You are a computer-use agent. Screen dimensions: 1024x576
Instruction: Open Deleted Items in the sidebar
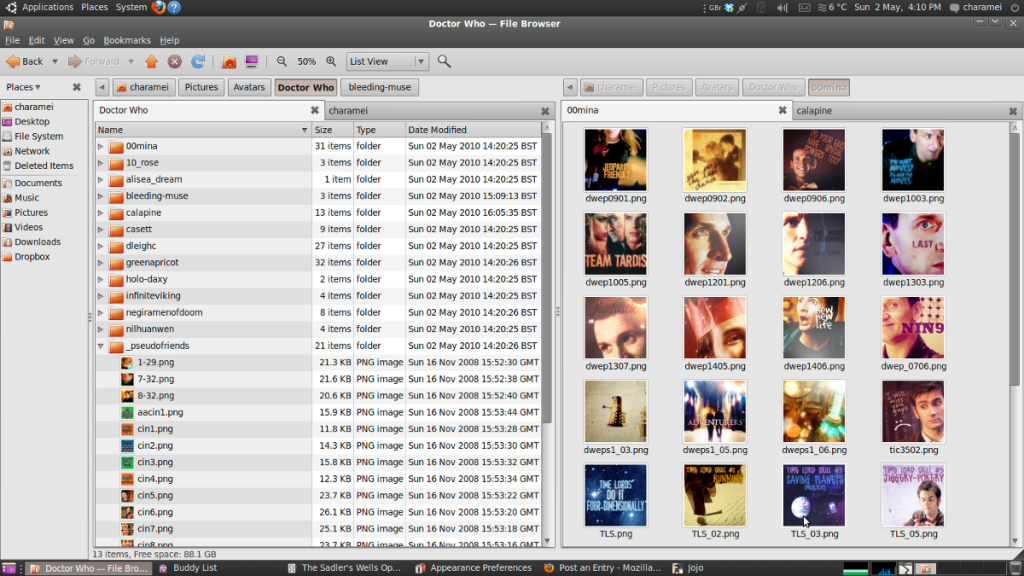pos(44,166)
